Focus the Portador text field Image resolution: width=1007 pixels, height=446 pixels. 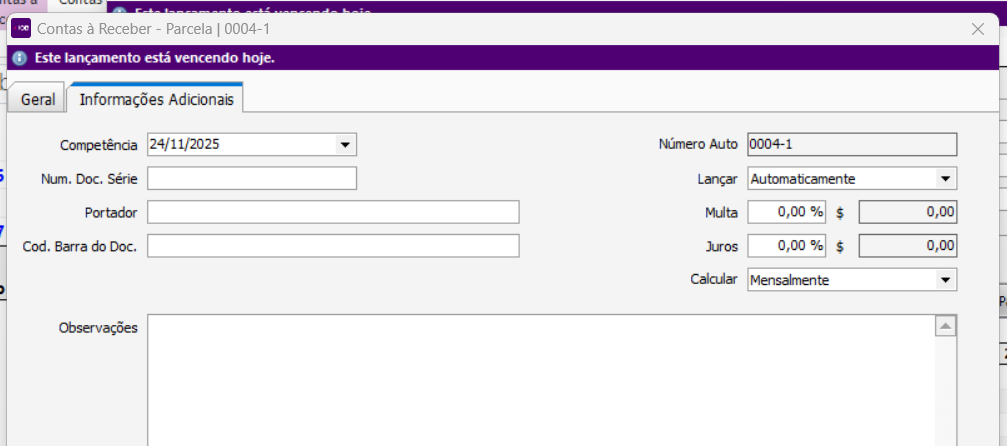click(x=333, y=212)
